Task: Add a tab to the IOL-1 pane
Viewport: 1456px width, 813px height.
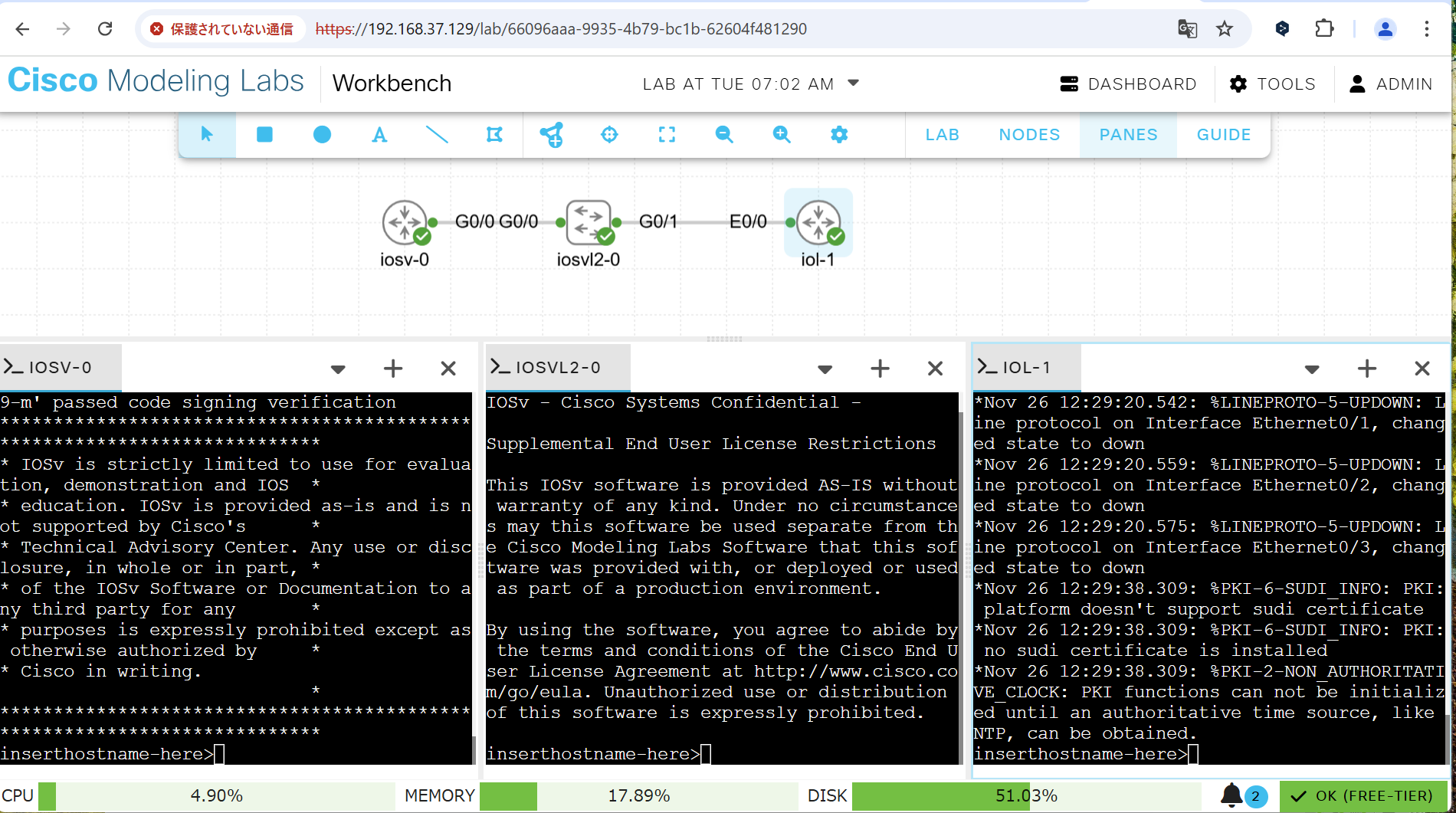Action: coord(1367,369)
